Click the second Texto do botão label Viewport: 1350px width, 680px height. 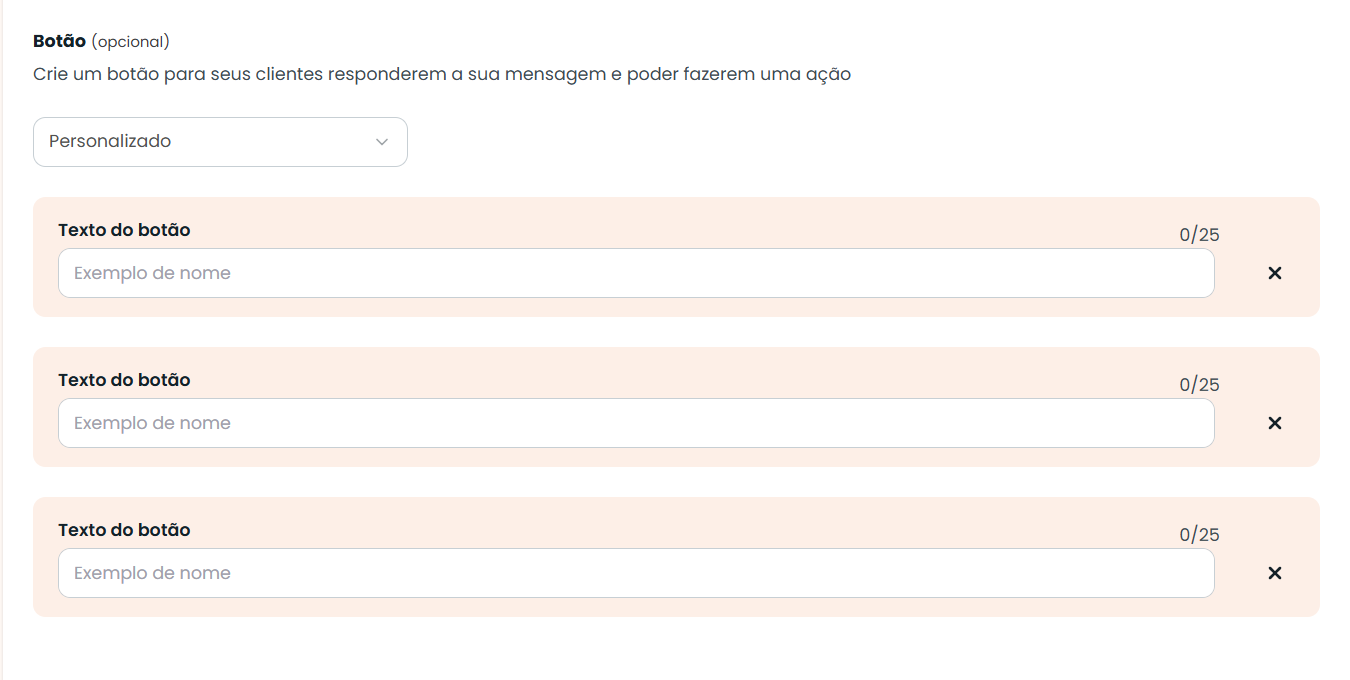(x=124, y=380)
